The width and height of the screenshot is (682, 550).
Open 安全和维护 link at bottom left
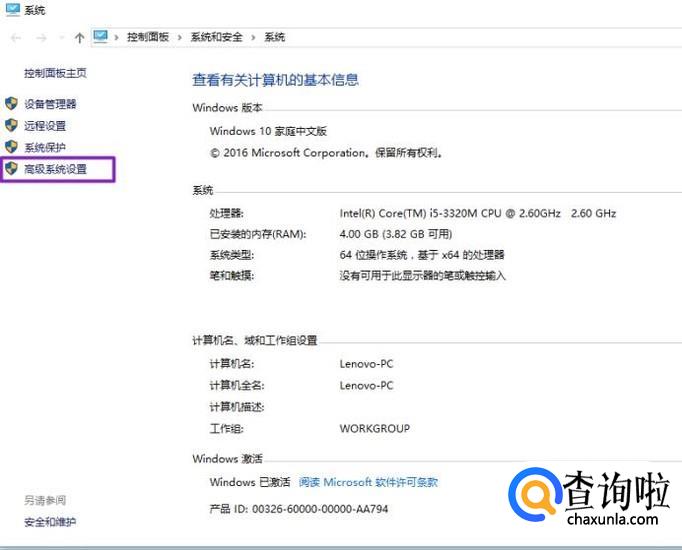50,522
